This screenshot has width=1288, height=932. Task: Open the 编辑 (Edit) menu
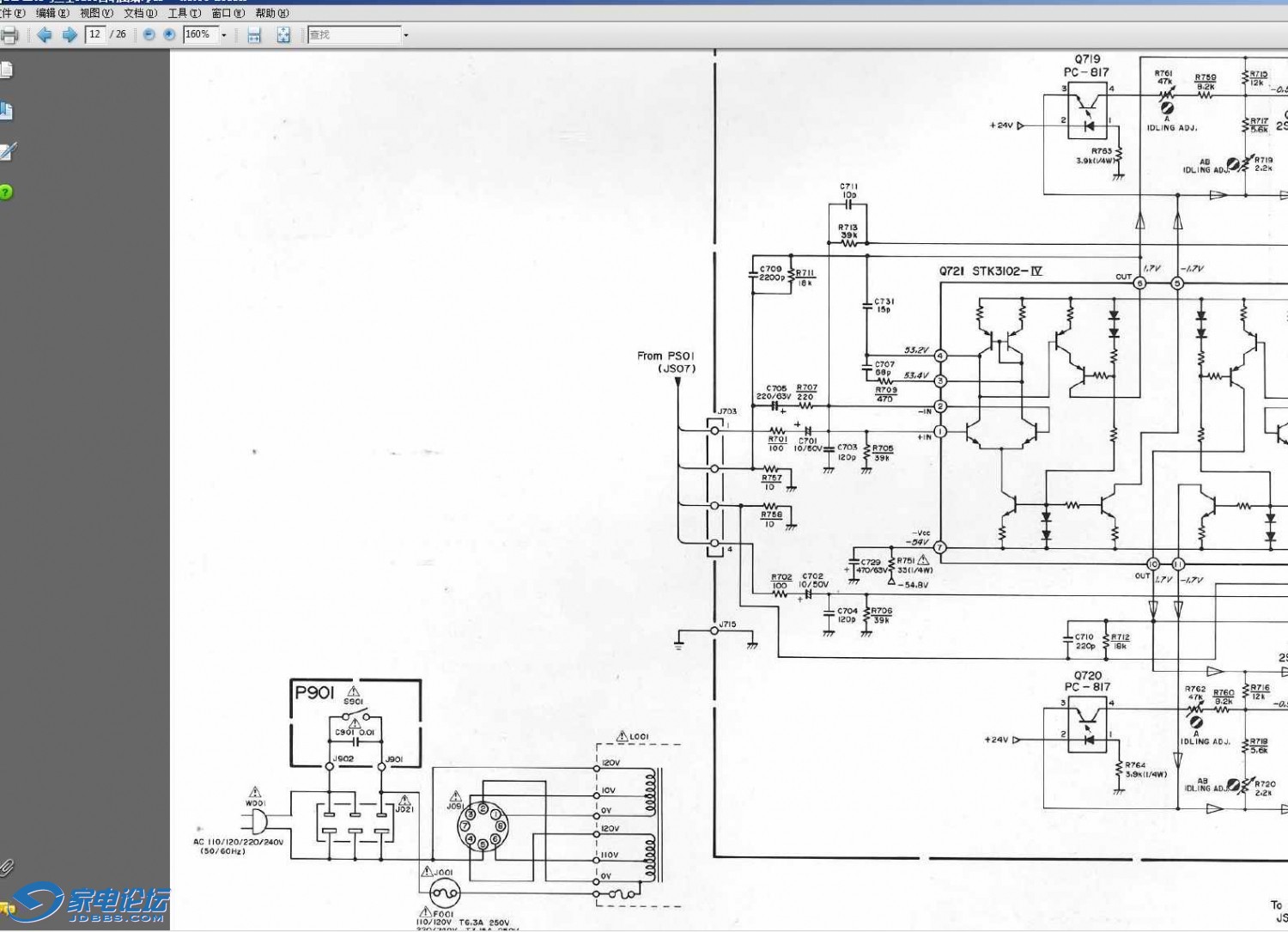(x=52, y=13)
